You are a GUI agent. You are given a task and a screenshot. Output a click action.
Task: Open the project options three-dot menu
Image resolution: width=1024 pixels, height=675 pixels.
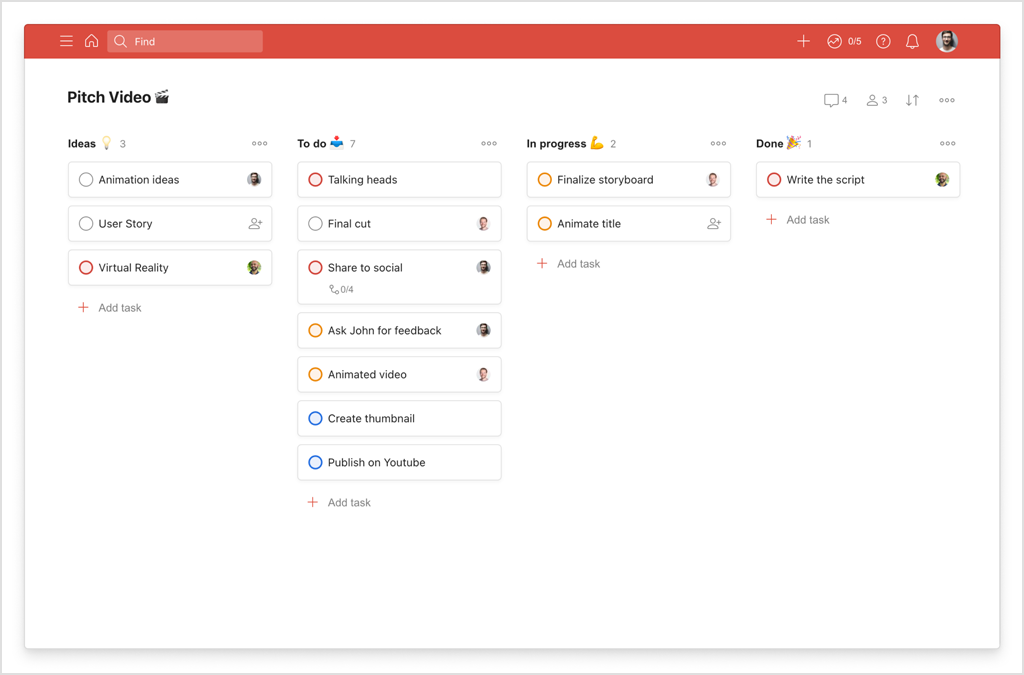pyautogui.click(x=946, y=100)
